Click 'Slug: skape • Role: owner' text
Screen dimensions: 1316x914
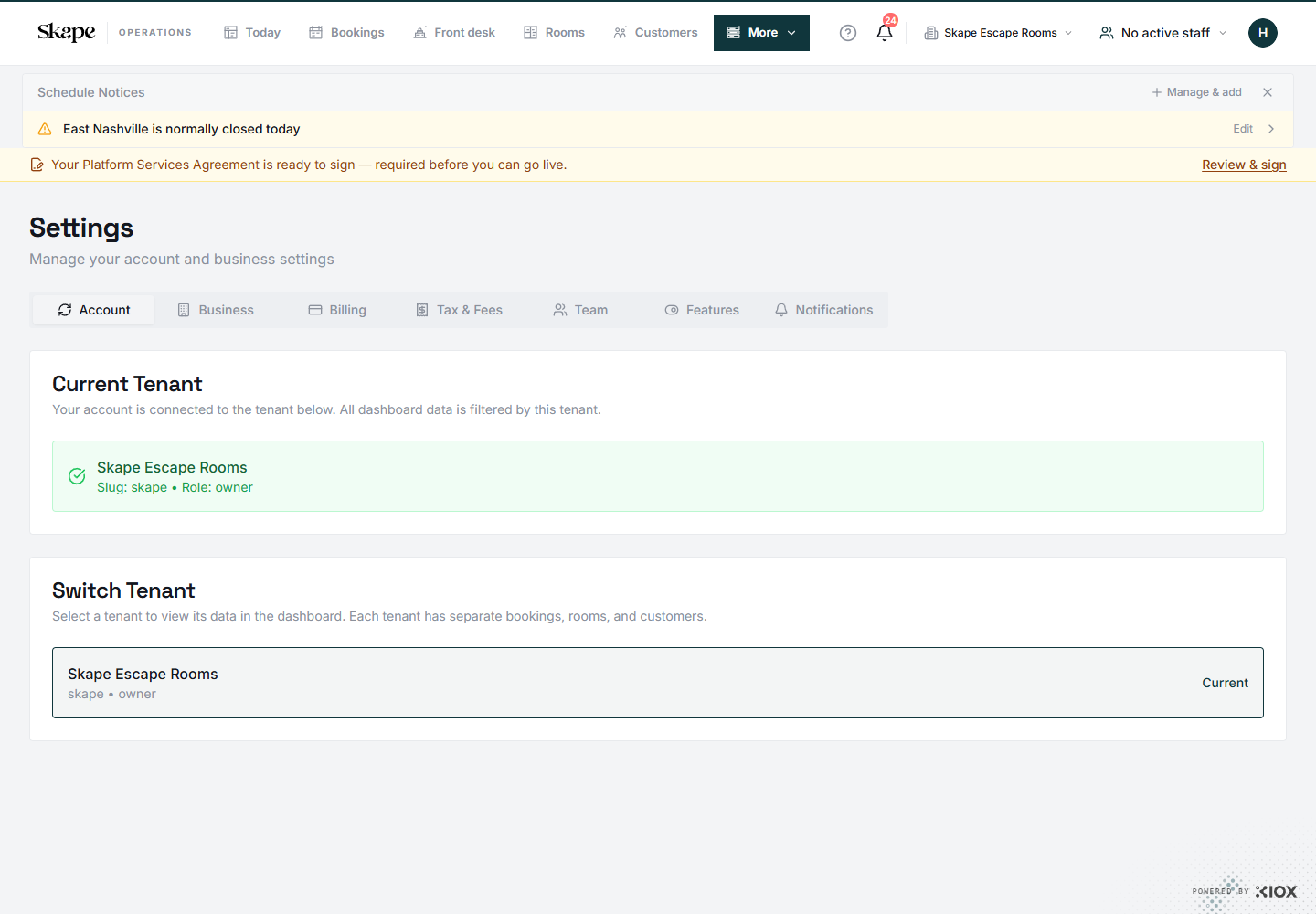(x=175, y=487)
